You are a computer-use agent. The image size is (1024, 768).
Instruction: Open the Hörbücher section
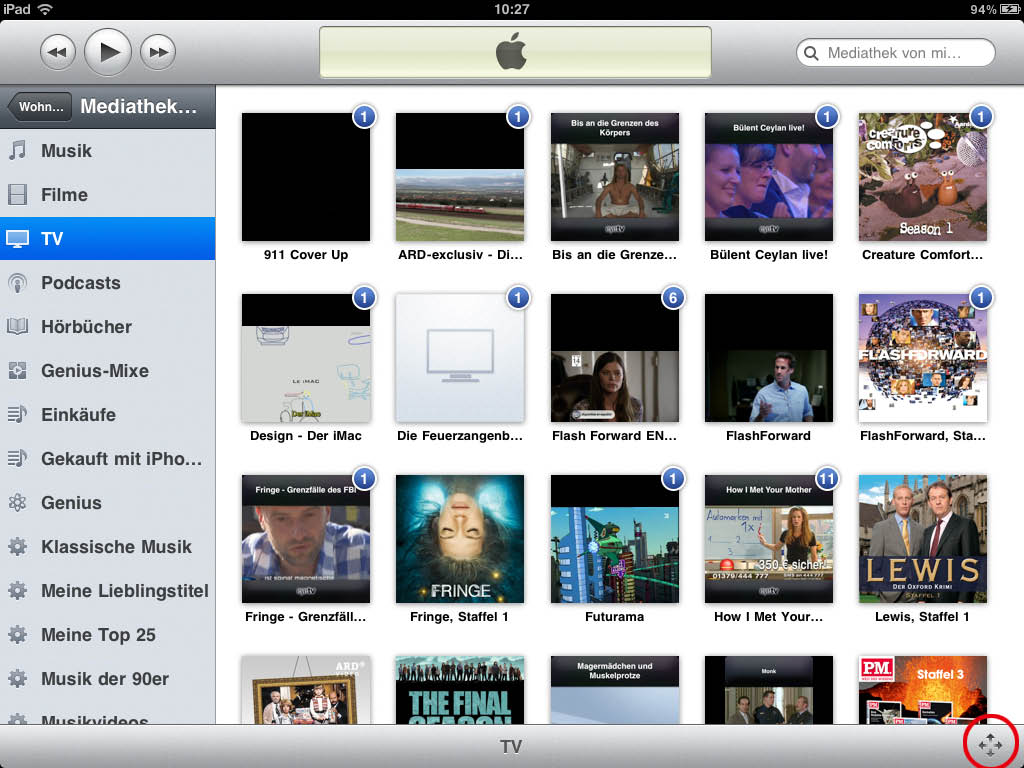(108, 327)
